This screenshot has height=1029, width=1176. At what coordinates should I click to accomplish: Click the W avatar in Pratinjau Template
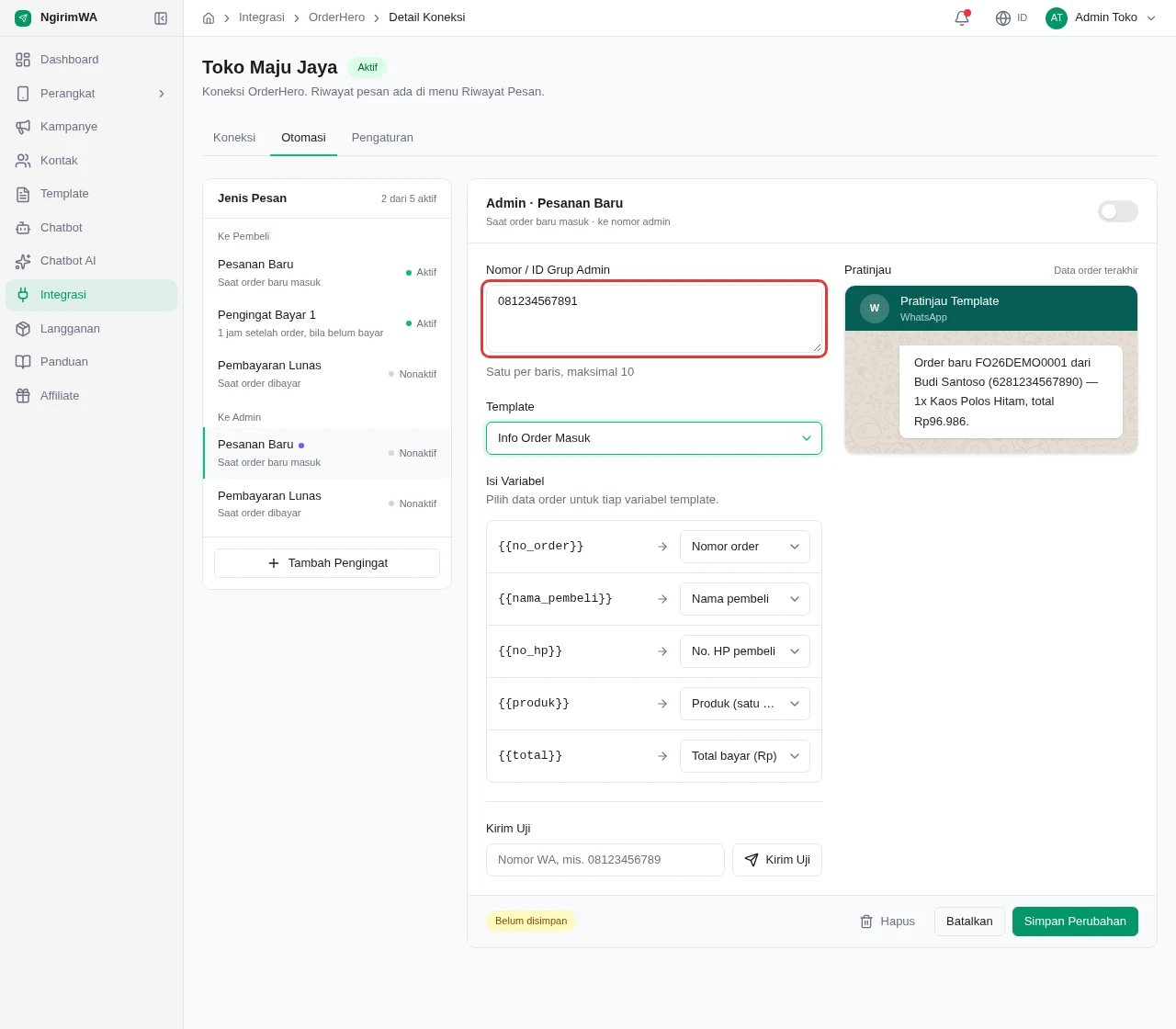[x=875, y=309]
